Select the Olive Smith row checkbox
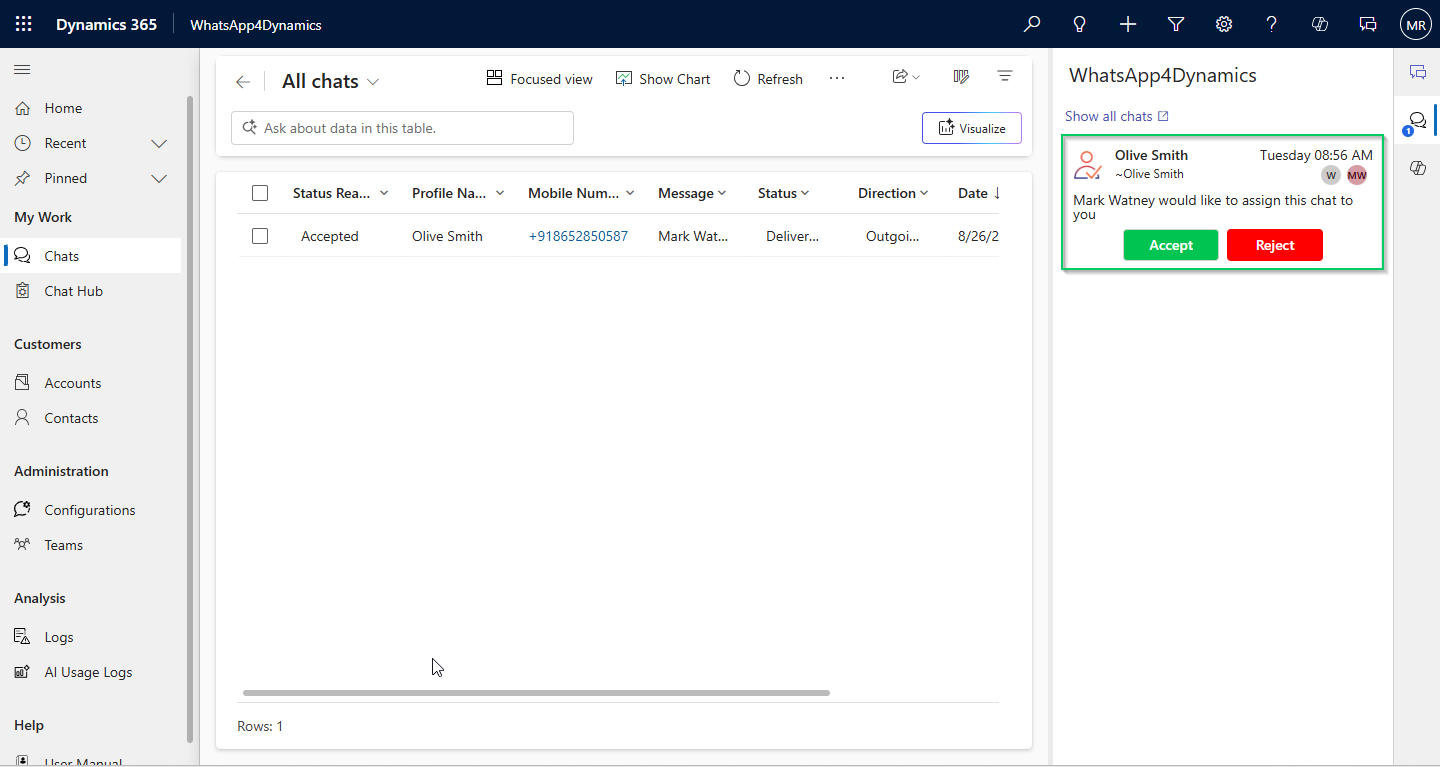1440x767 pixels. pos(260,236)
